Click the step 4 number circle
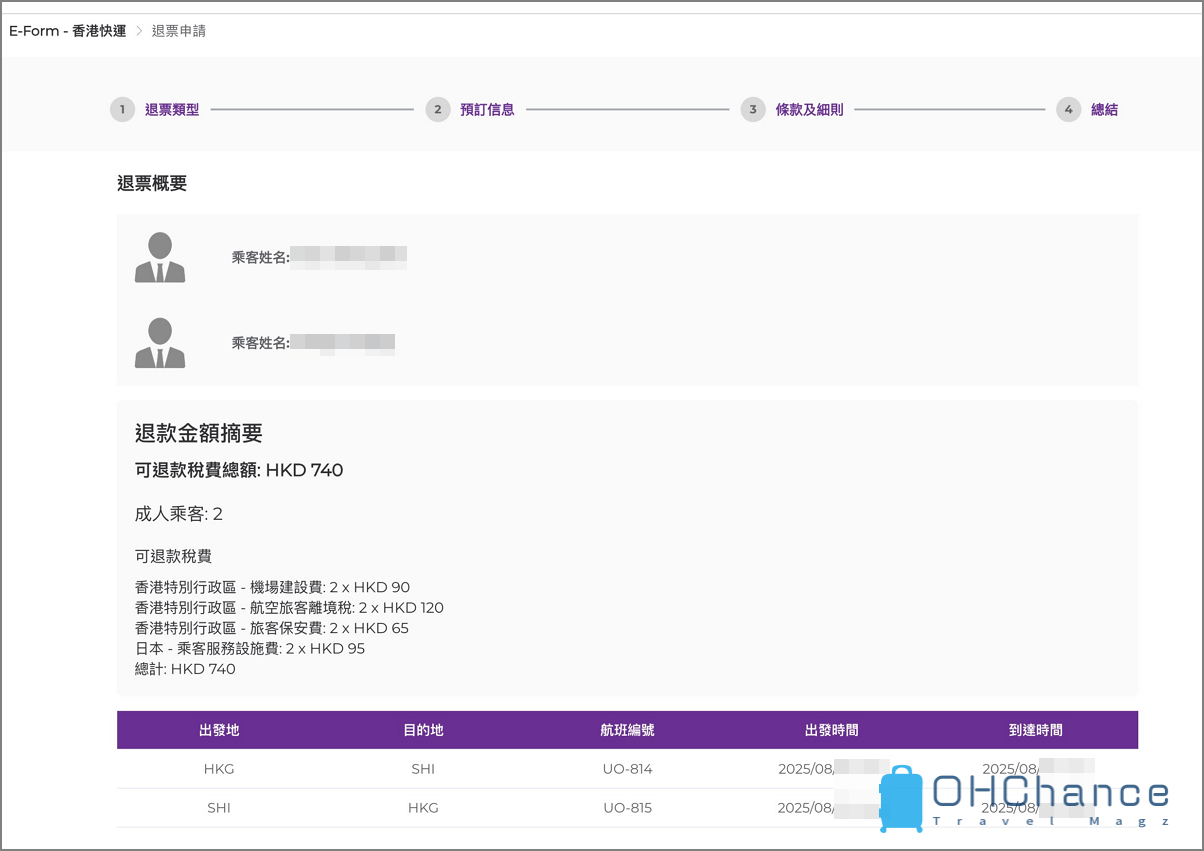The width and height of the screenshot is (1204, 851). (1068, 110)
